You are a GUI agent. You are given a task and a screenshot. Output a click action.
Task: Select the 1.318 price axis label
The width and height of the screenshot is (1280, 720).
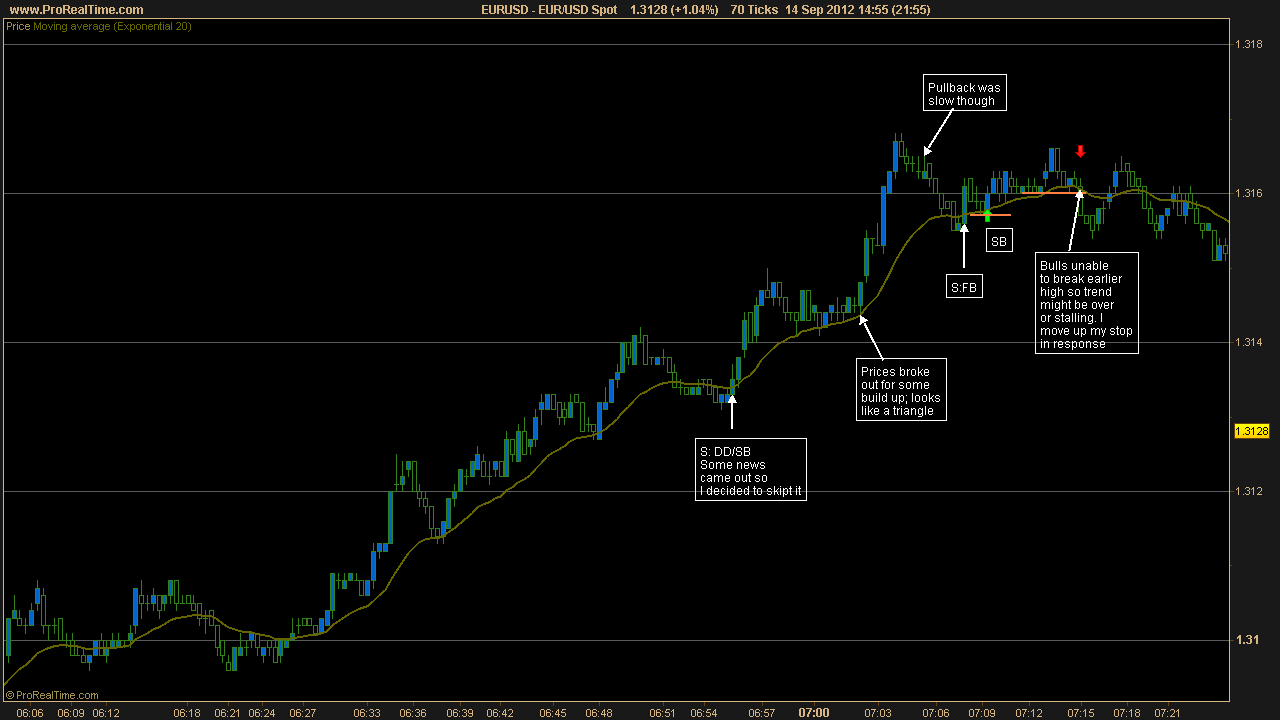tap(1250, 44)
